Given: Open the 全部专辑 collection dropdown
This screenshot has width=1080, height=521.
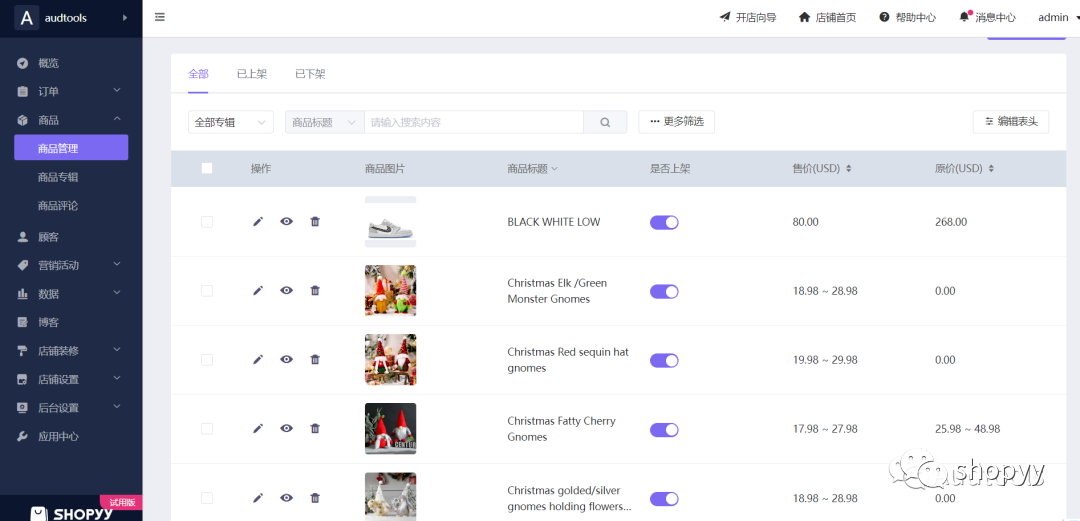Looking at the screenshot, I should point(231,122).
